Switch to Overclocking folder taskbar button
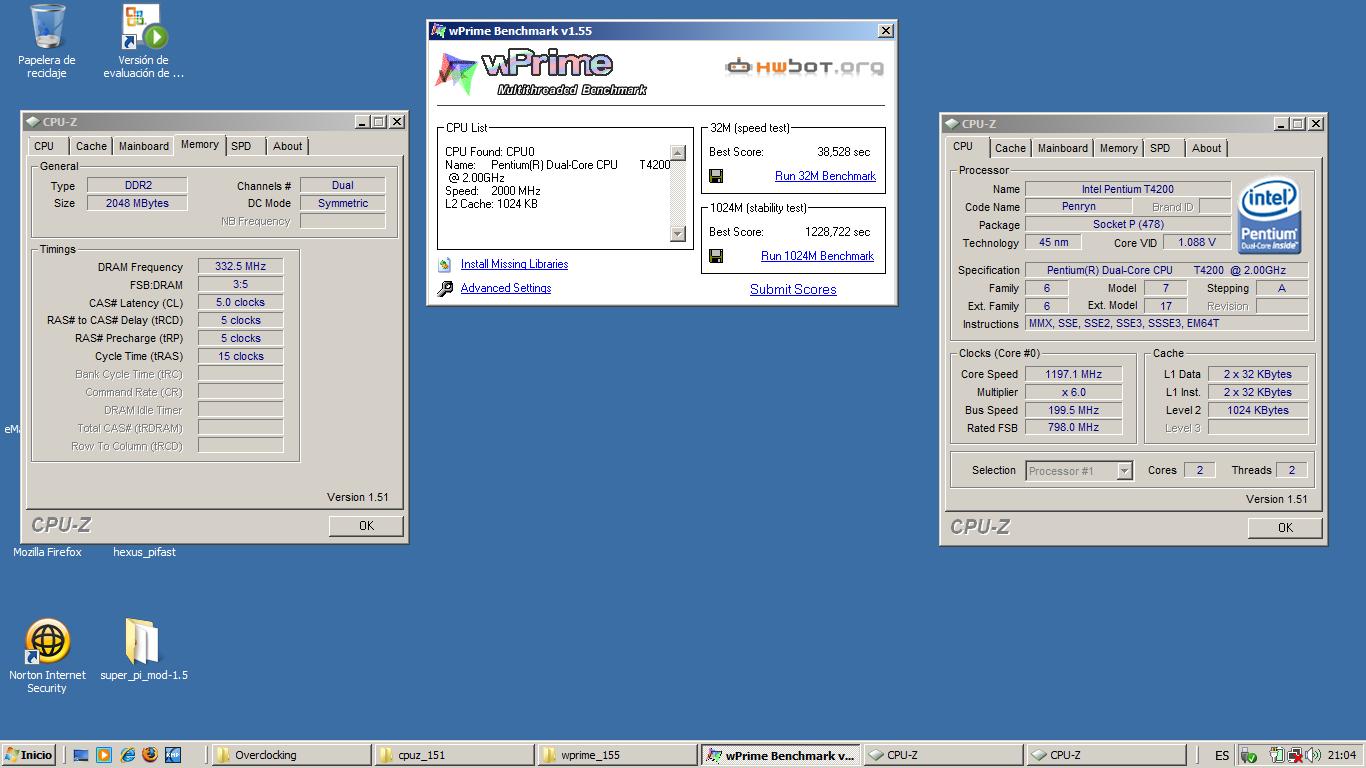The image size is (1366, 768). (x=289, y=755)
